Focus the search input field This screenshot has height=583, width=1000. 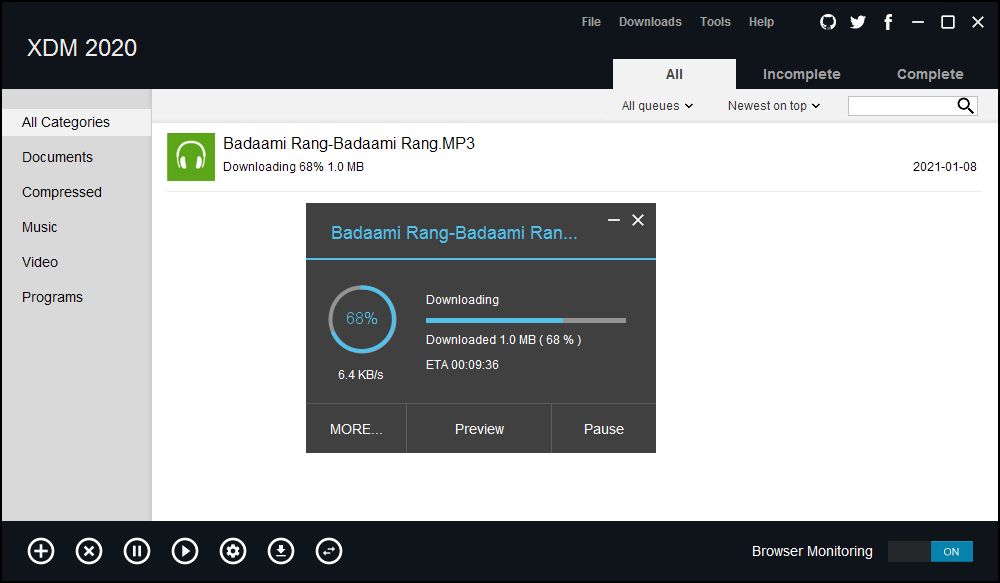click(x=902, y=106)
